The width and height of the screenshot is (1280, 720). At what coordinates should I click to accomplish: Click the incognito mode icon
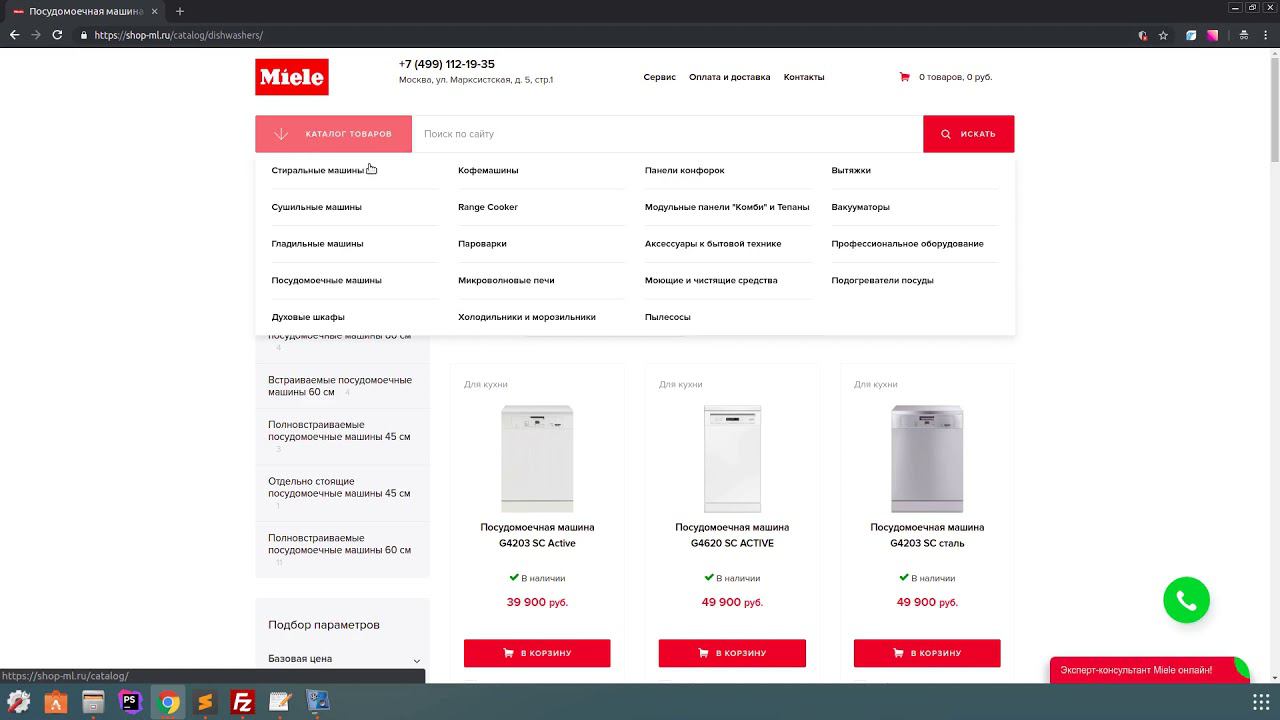[x=1244, y=35]
